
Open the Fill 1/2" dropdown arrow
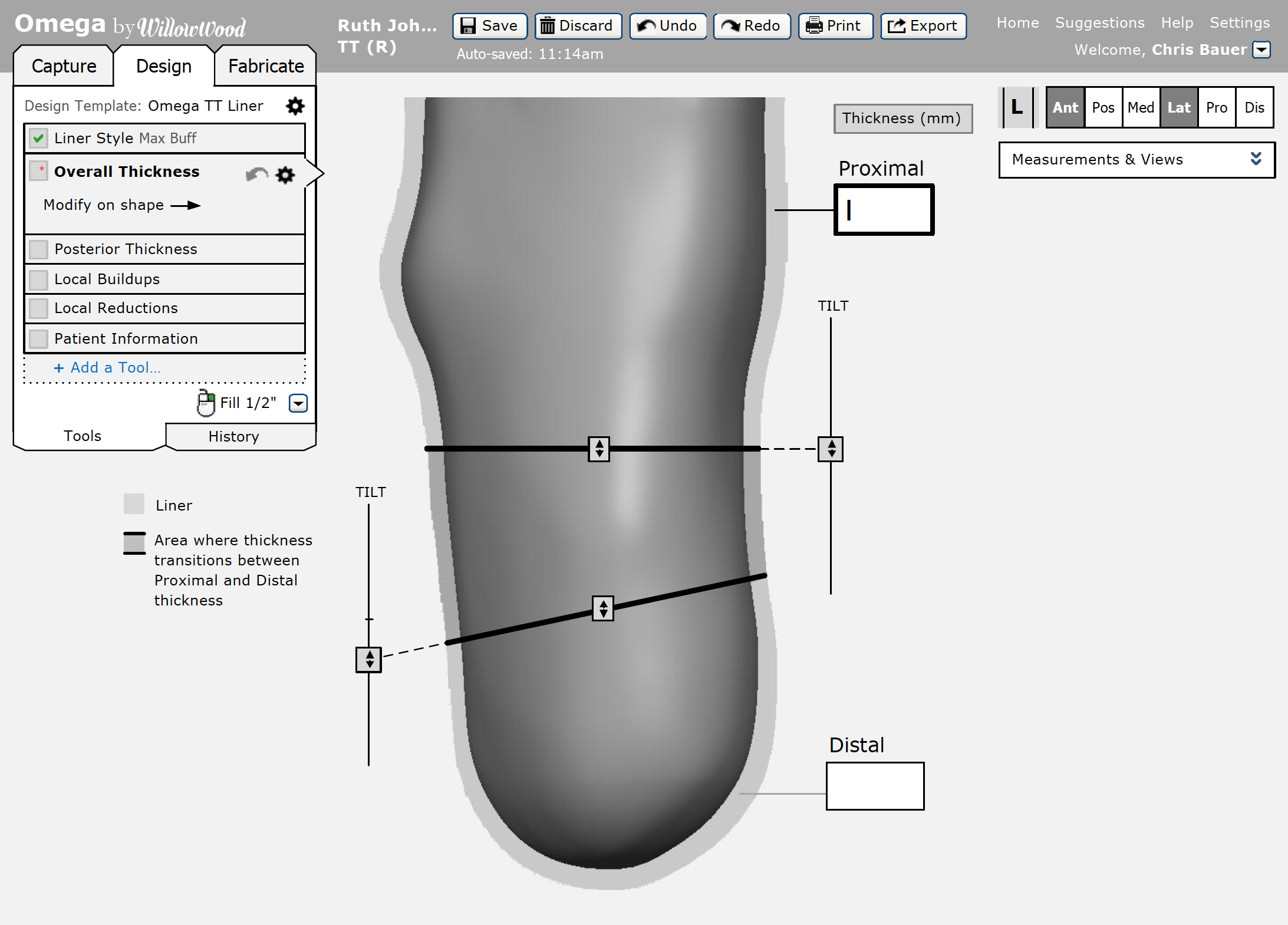tap(298, 403)
